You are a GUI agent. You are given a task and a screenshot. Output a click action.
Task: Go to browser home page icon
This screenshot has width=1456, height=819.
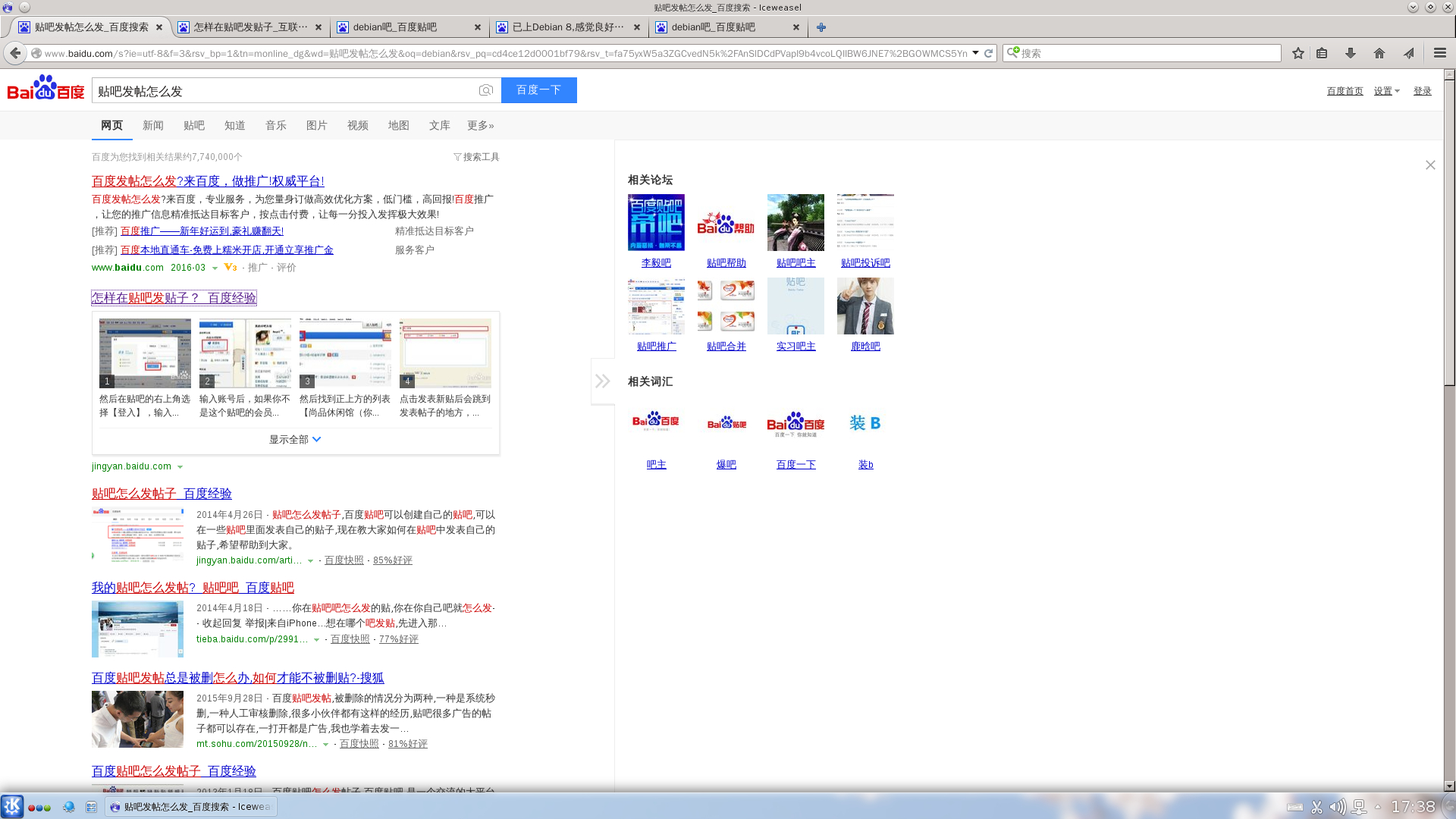(1379, 53)
